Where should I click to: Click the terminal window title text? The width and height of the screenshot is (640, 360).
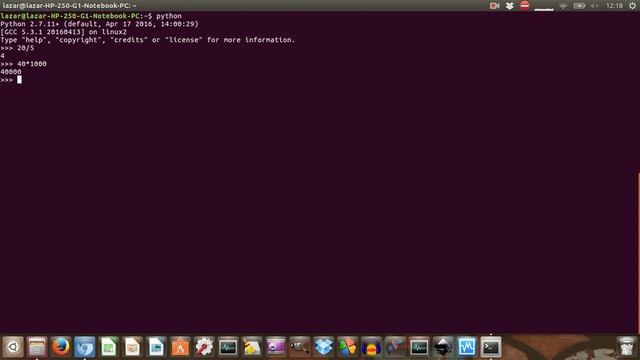[69, 6]
